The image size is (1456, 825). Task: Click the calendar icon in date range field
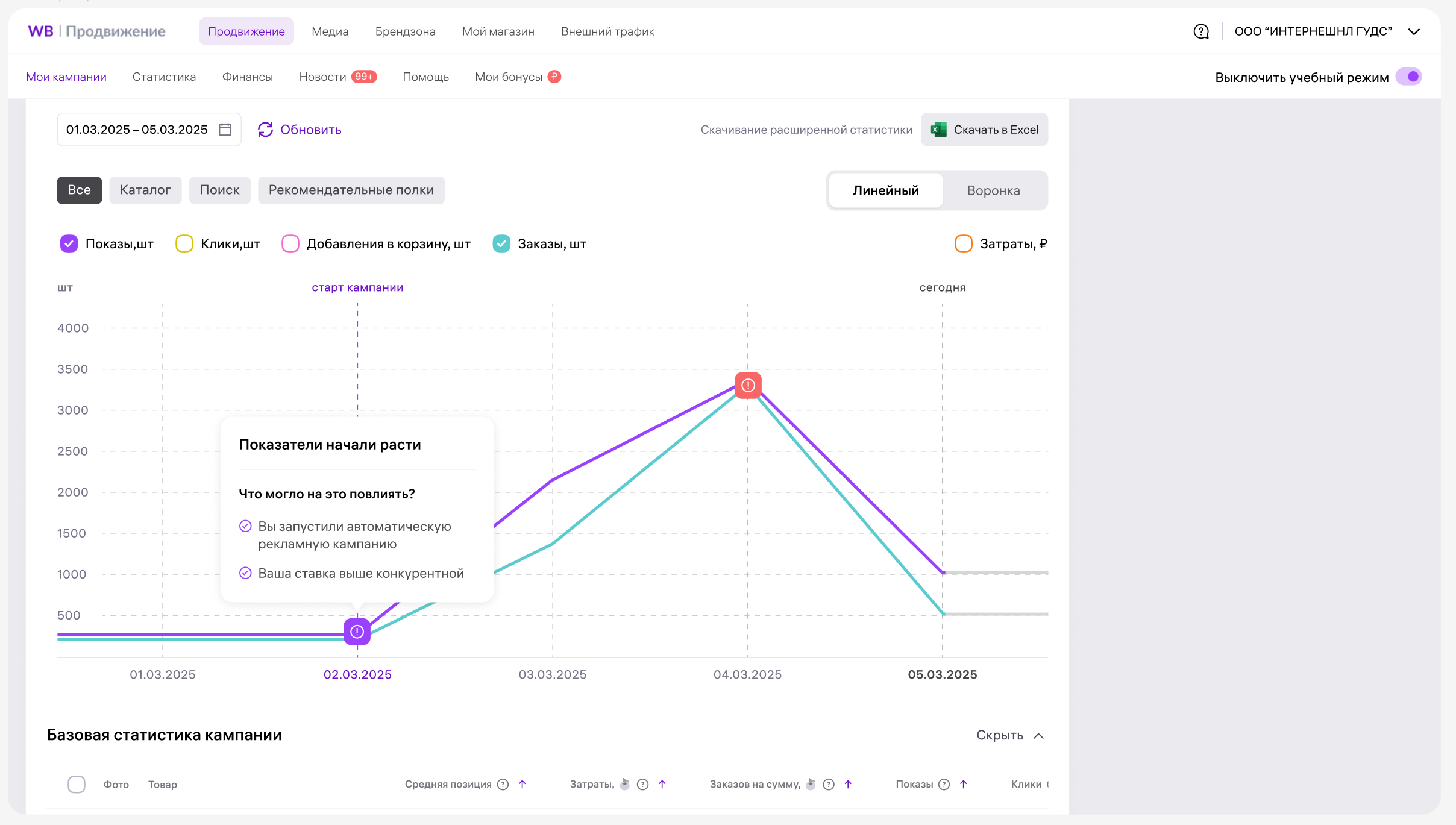[x=225, y=130]
